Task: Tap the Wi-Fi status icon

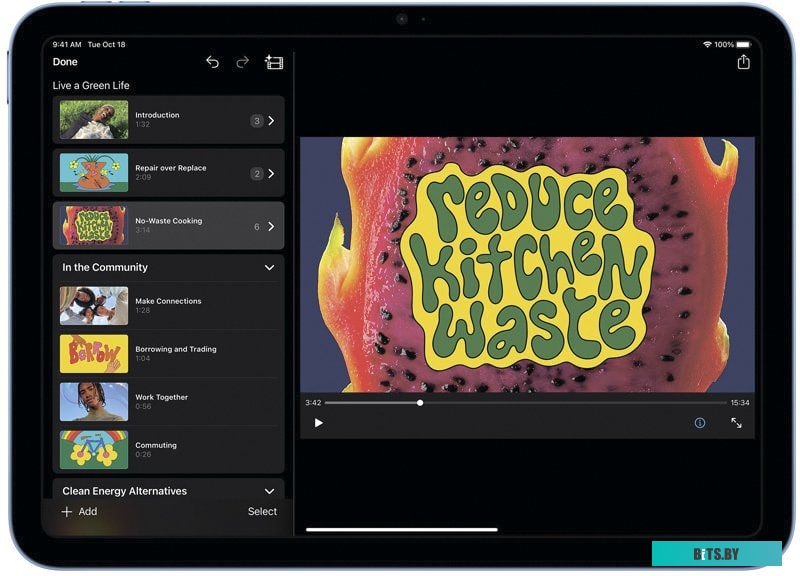Action: (707, 45)
